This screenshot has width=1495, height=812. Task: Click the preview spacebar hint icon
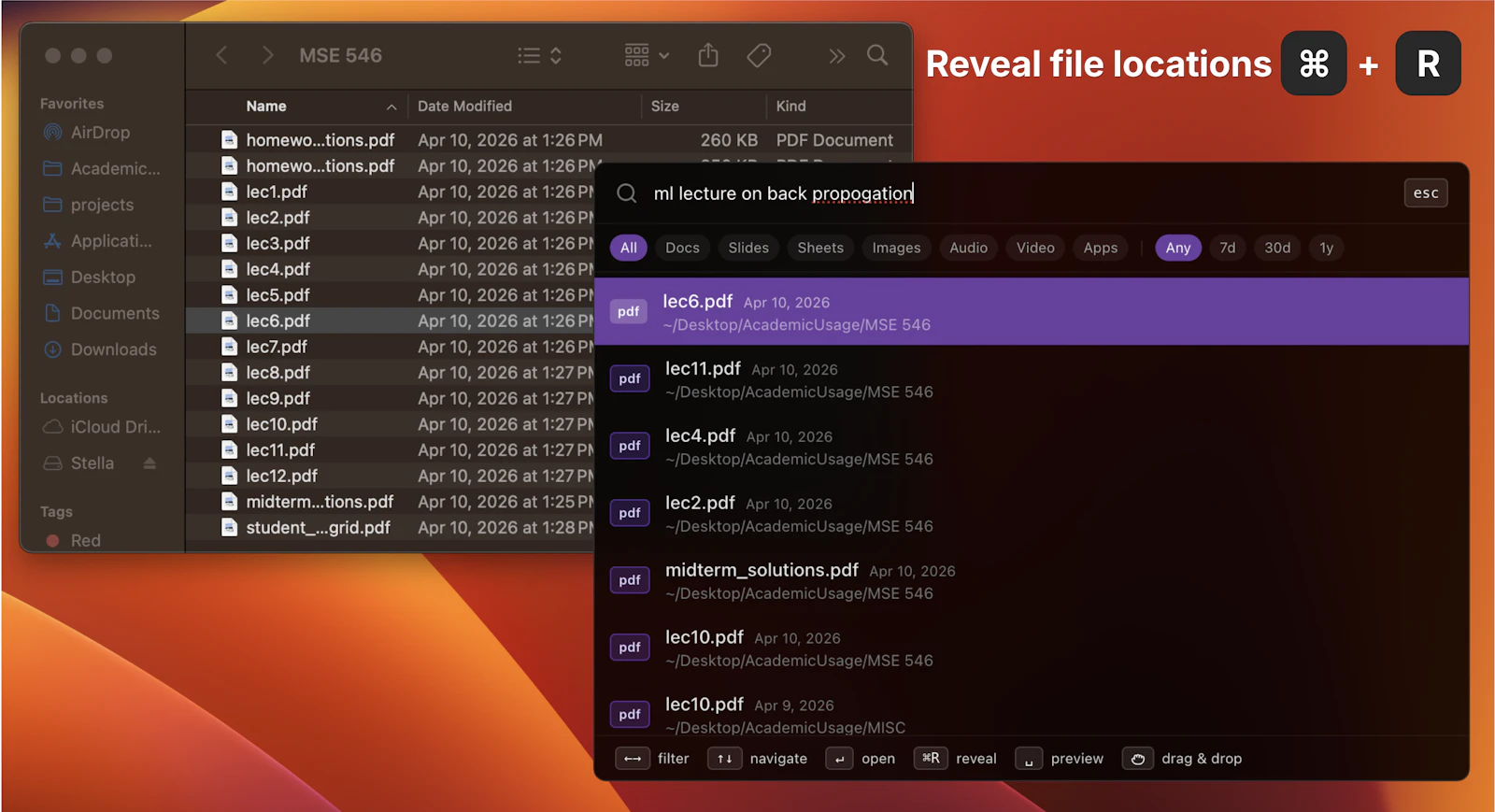1029,759
